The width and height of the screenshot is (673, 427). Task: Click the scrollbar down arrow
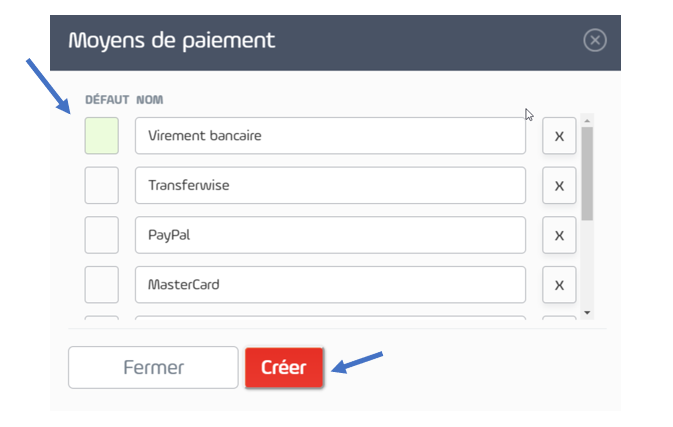point(587,313)
